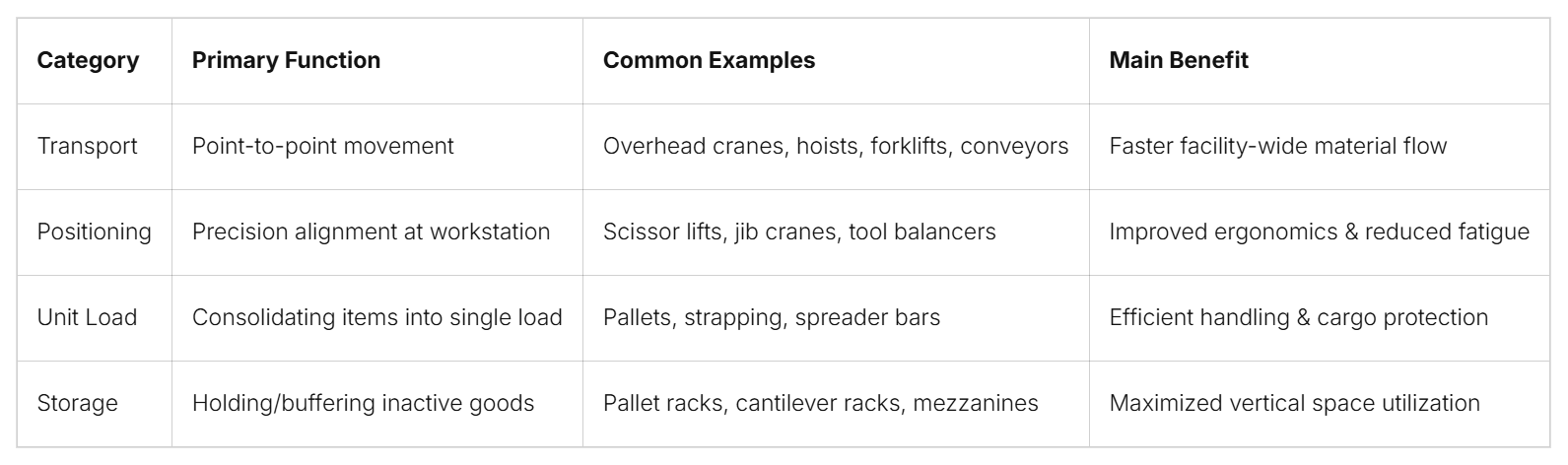
Task: Click Overhead cranes, hoists, forklifts, conveyors
Action: click(836, 147)
